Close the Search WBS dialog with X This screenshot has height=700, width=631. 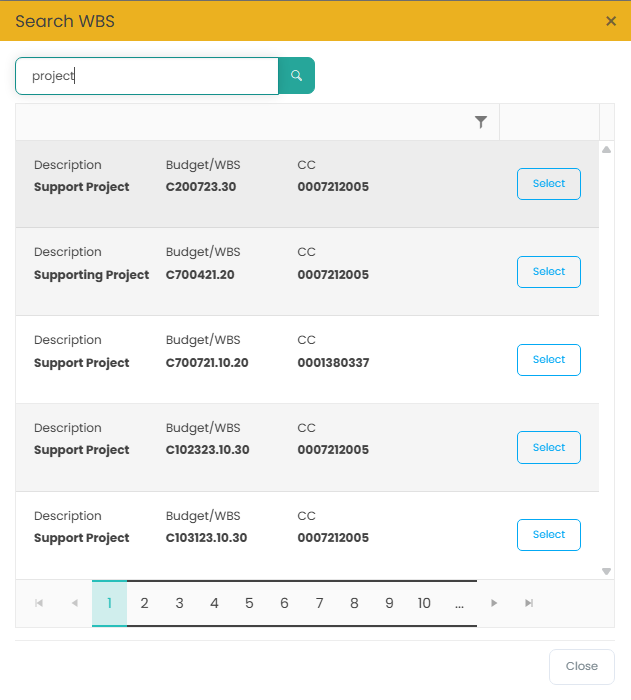click(x=611, y=21)
